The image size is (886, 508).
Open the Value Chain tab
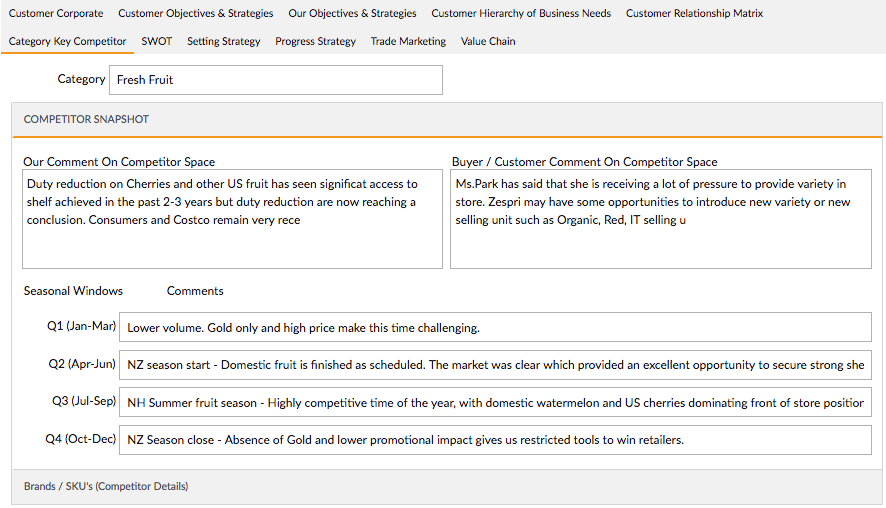pos(488,41)
